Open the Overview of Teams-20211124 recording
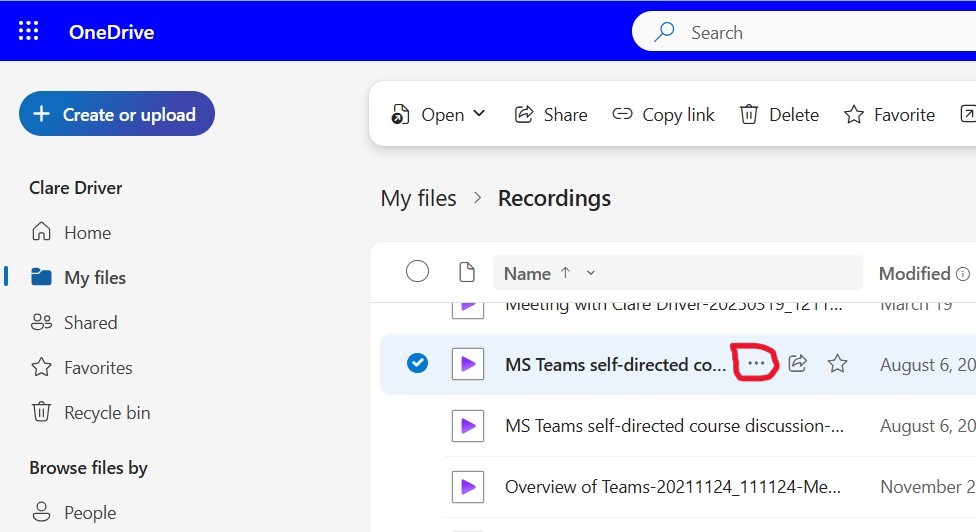 coord(672,487)
